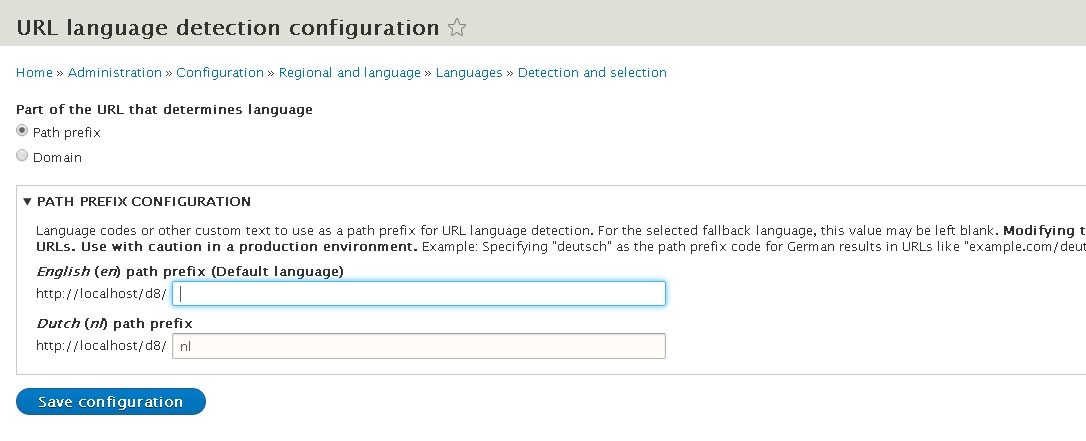Navigate to the Configuration breadcrumb
Viewport: 1086px width, 441px height.
(x=220, y=73)
